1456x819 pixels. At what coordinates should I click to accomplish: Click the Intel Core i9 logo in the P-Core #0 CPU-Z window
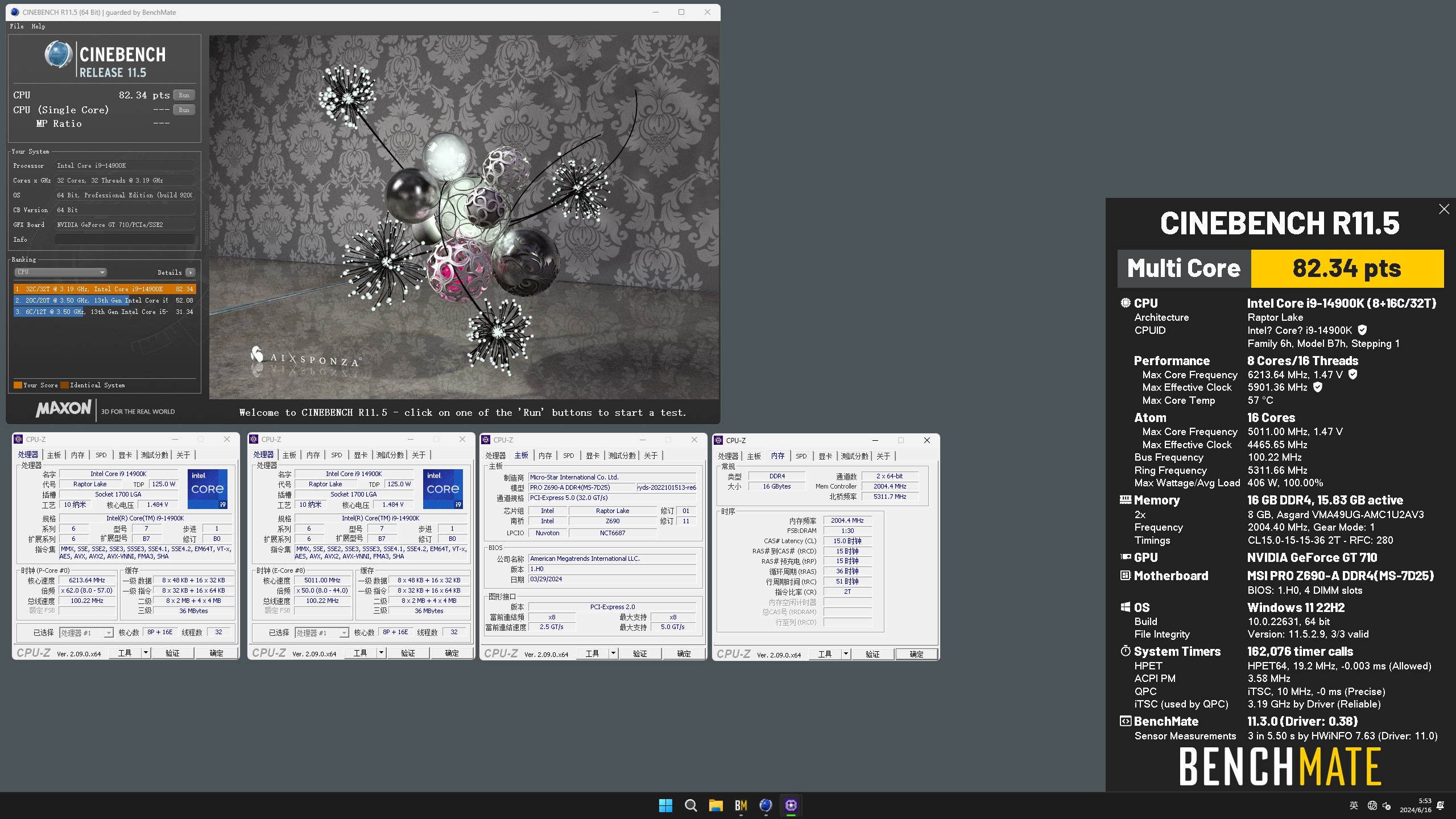208,489
